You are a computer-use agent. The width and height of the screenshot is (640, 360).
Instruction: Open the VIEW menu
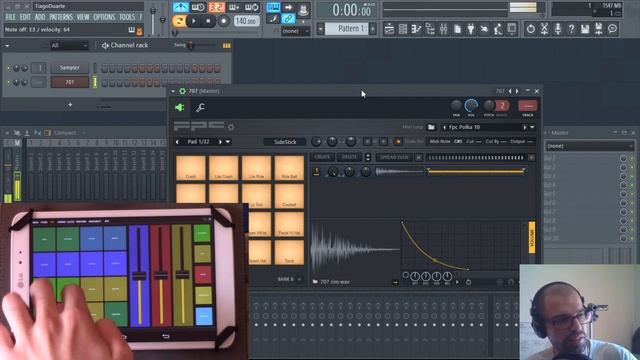83,17
